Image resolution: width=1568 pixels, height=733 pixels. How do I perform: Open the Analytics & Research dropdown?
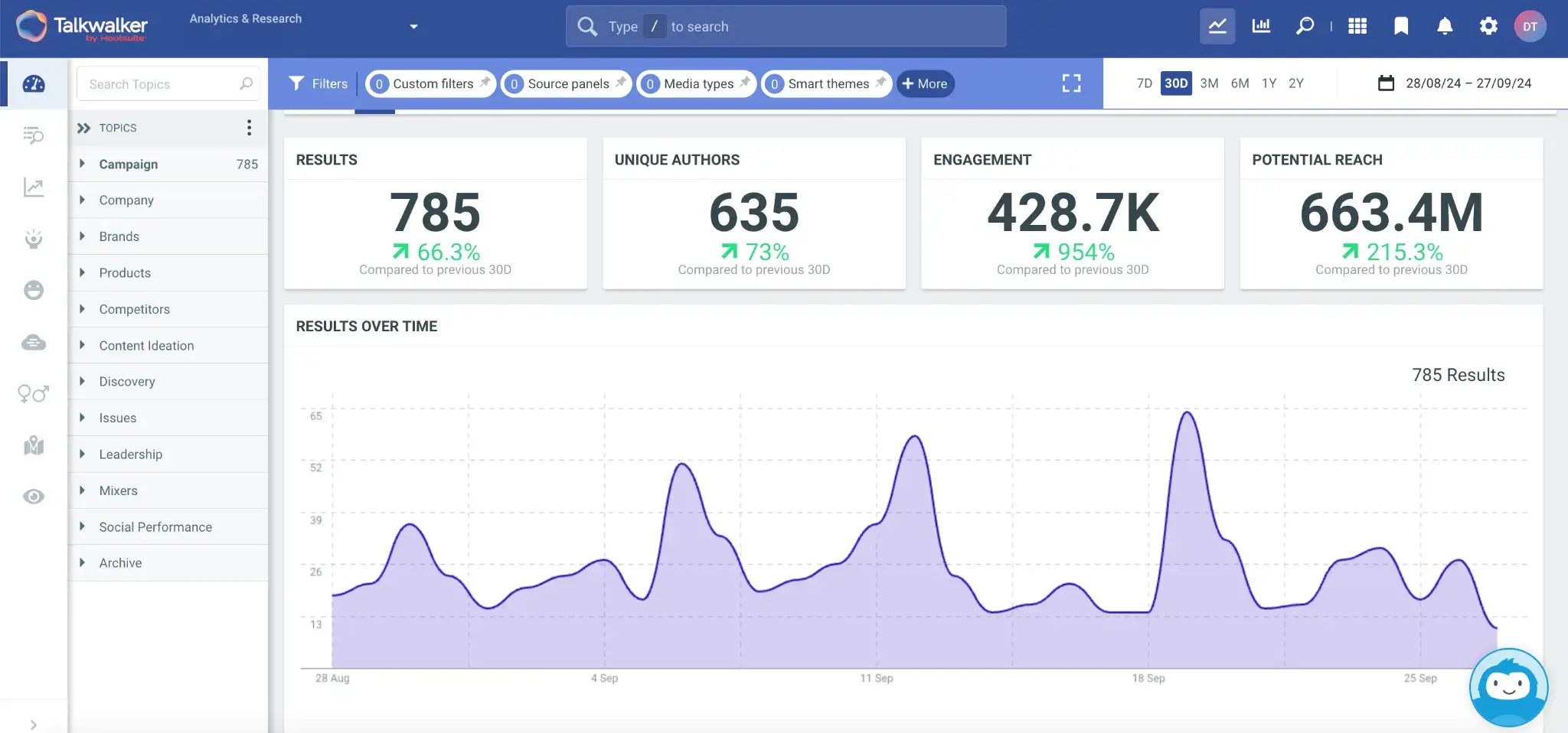click(x=413, y=27)
